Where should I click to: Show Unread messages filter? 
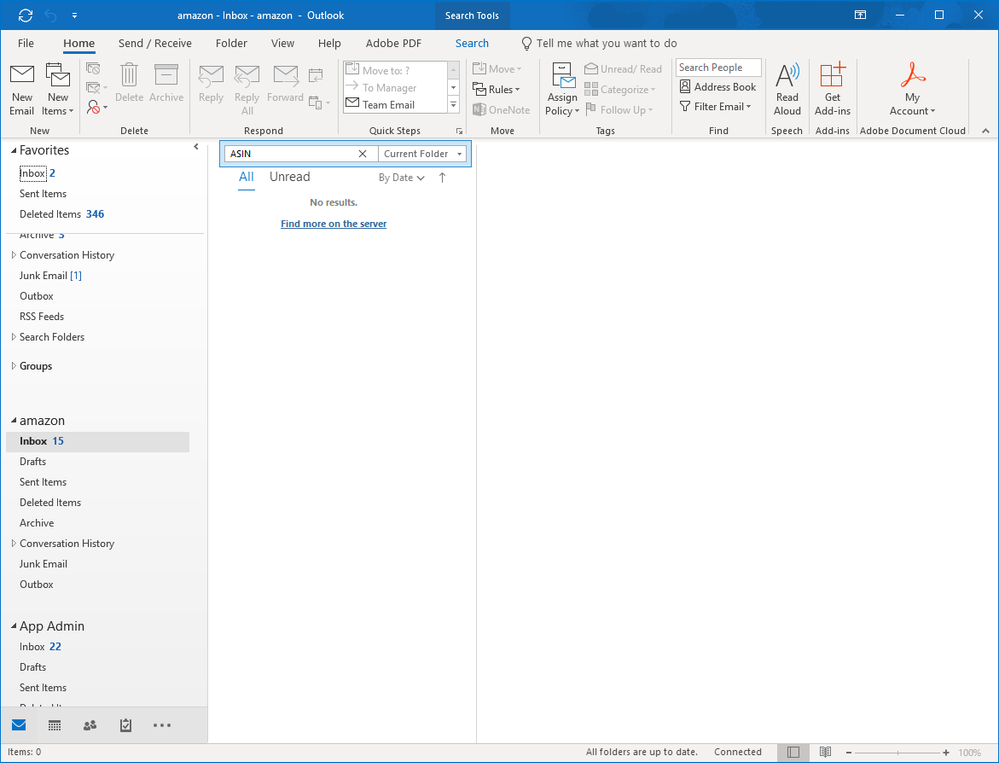(x=290, y=177)
